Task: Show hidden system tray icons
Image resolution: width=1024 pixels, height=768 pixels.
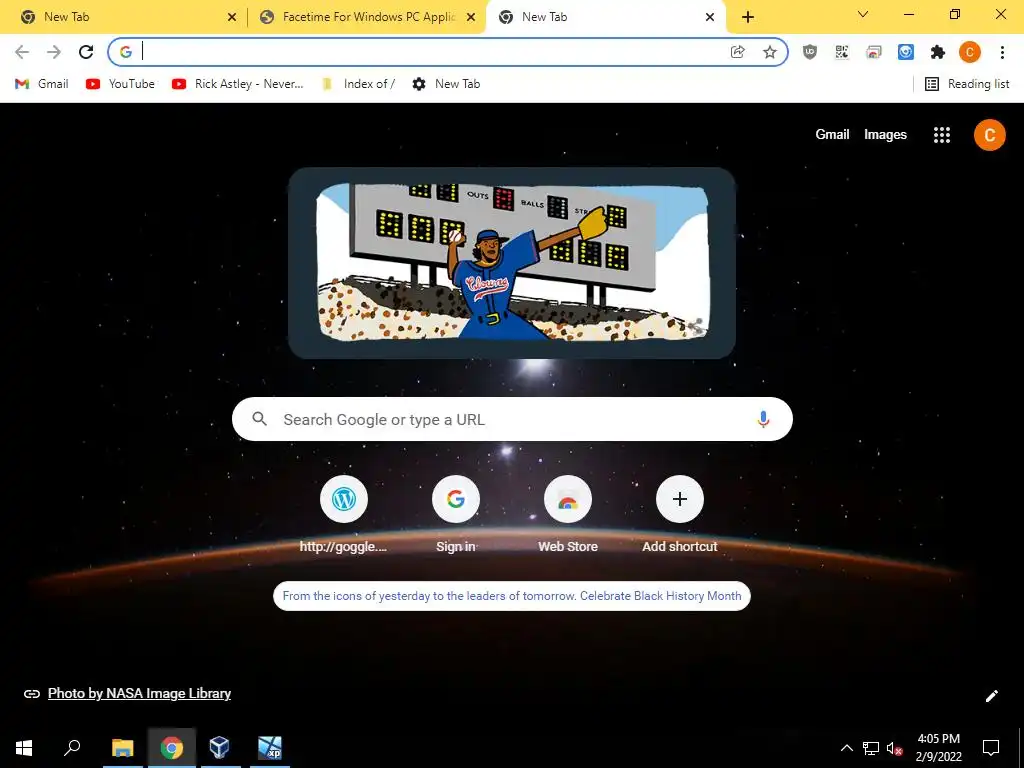Action: [846, 748]
